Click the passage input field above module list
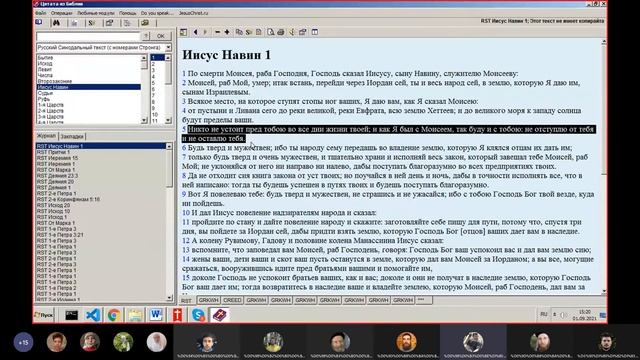 (88, 36)
